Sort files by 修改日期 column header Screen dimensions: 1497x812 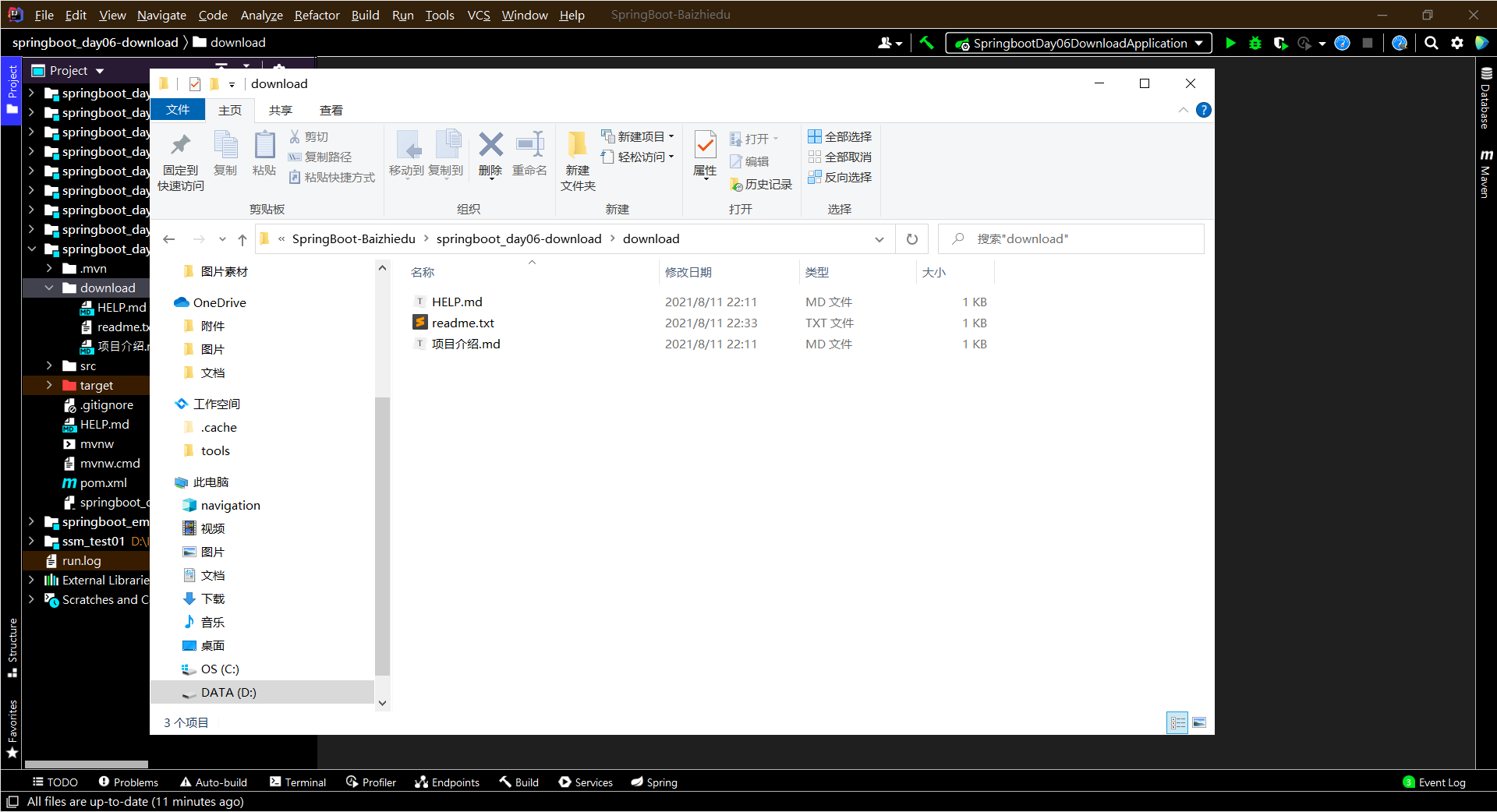[x=688, y=272]
